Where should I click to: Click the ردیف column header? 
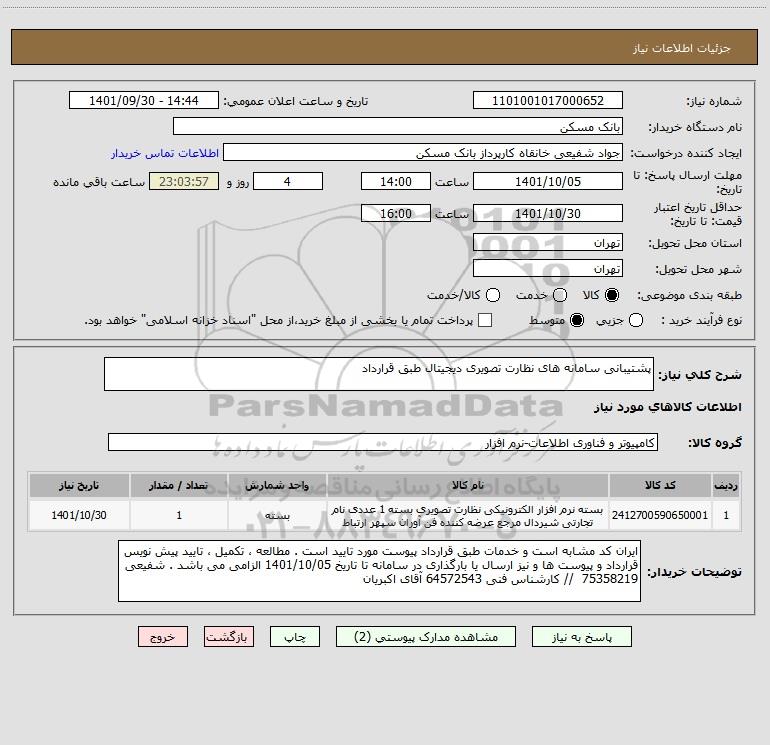coord(726,485)
